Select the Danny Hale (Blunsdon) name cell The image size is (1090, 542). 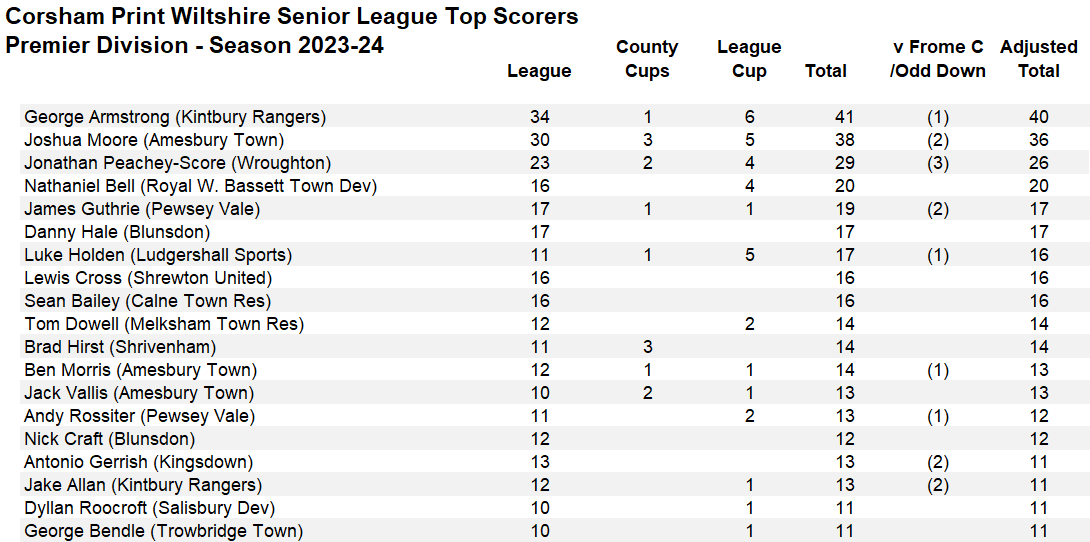pyautogui.click(x=117, y=232)
